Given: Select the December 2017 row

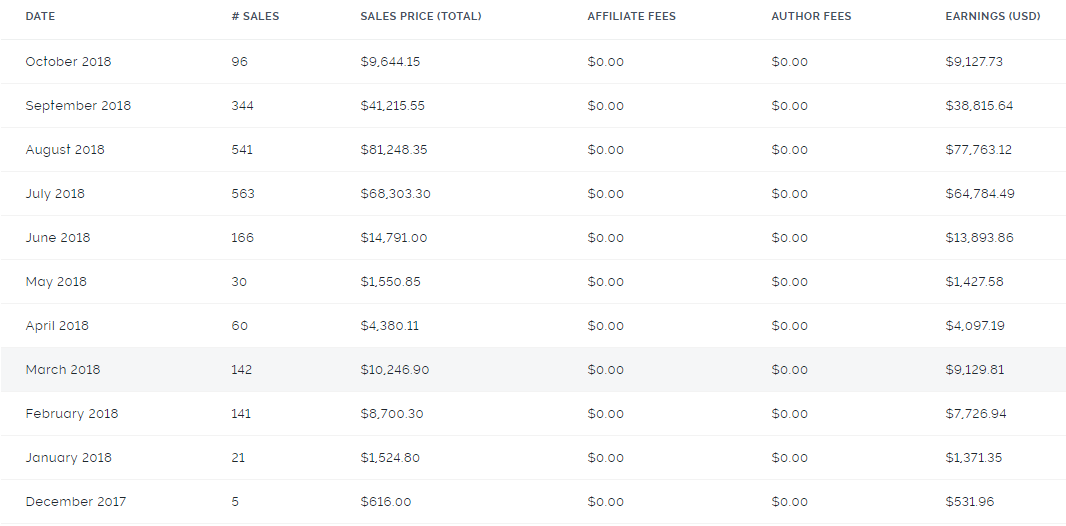Looking at the screenshot, I should click(533, 502).
